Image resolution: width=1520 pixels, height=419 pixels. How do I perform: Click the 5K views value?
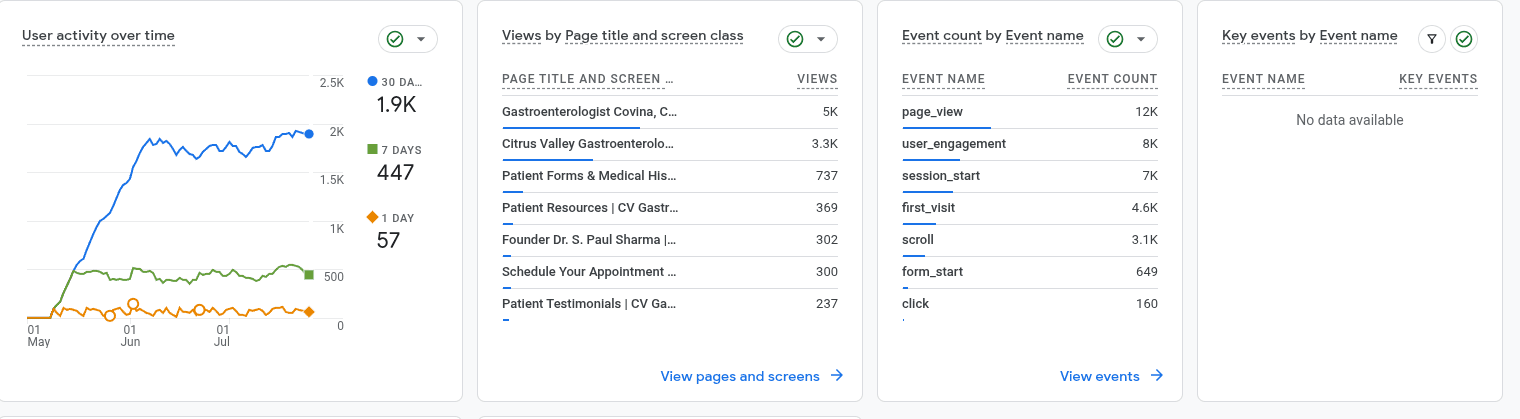(830, 112)
